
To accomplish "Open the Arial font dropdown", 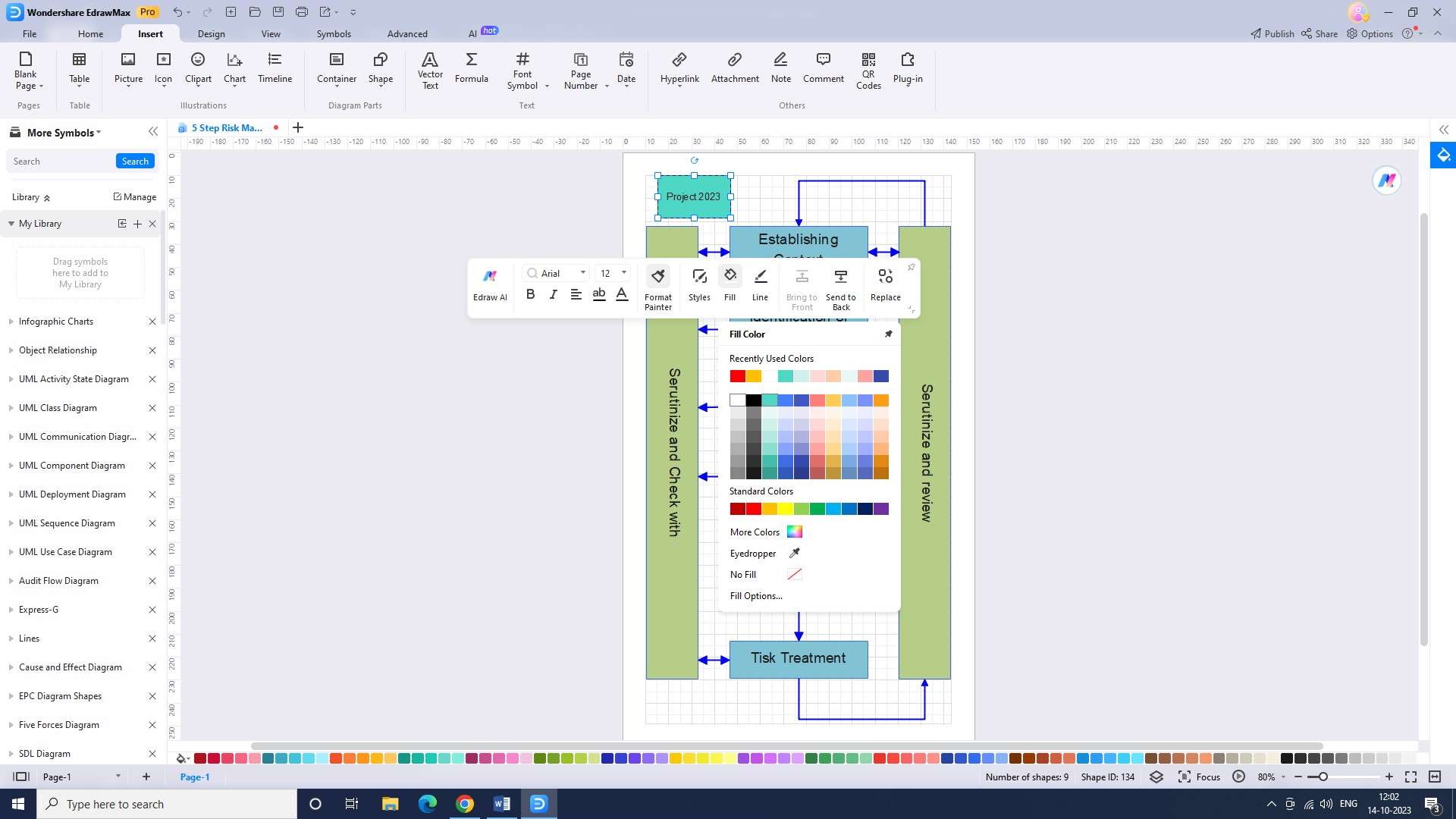I will click(582, 273).
